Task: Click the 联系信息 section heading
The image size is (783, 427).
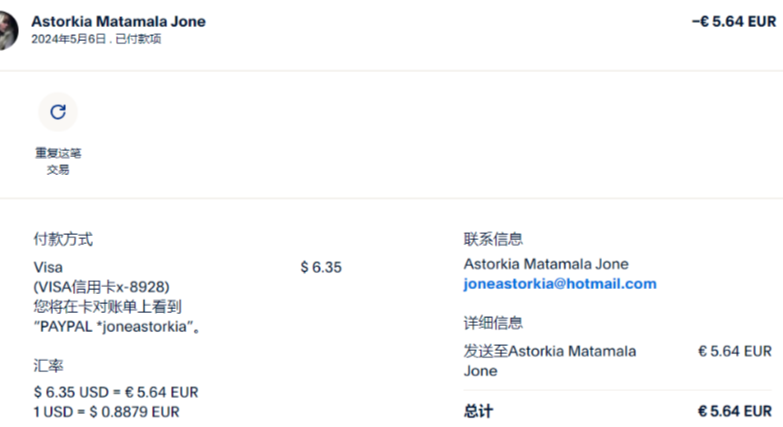Action: [x=493, y=239]
